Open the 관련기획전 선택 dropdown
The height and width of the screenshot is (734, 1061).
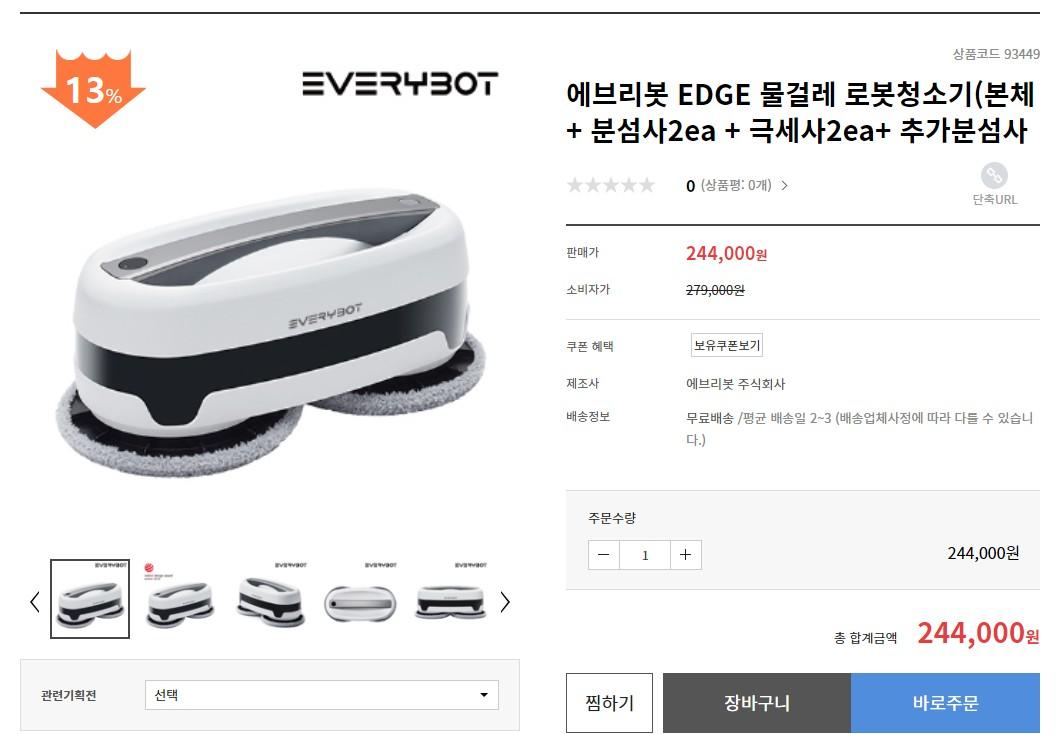(321, 695)
